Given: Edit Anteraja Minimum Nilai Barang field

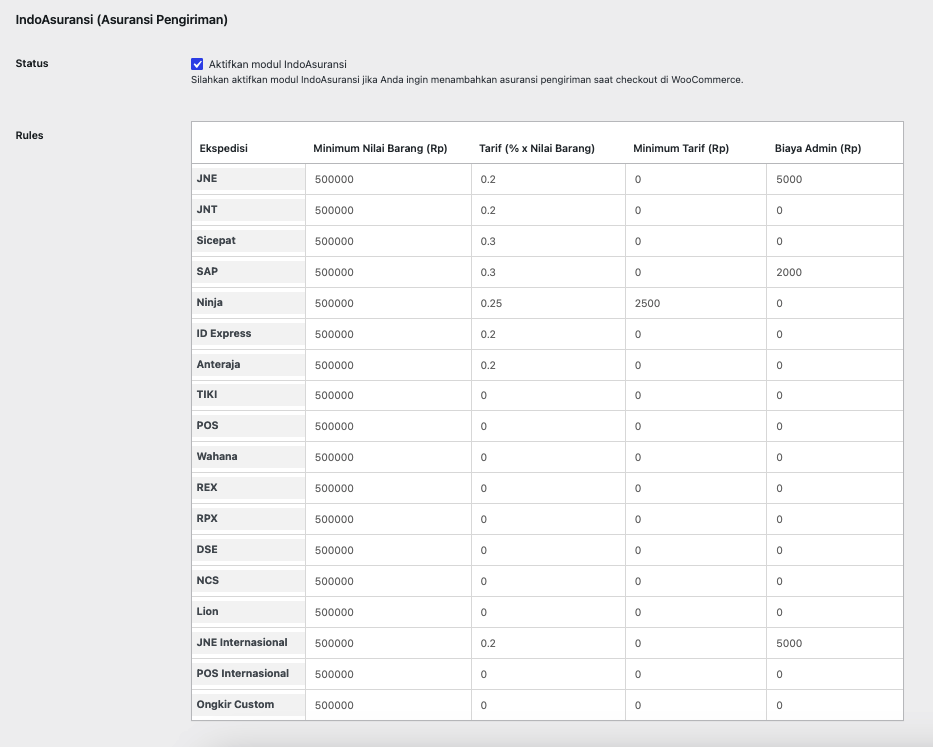Looking at the screenshot, I should pyautogui.click(x=389, y=365).
